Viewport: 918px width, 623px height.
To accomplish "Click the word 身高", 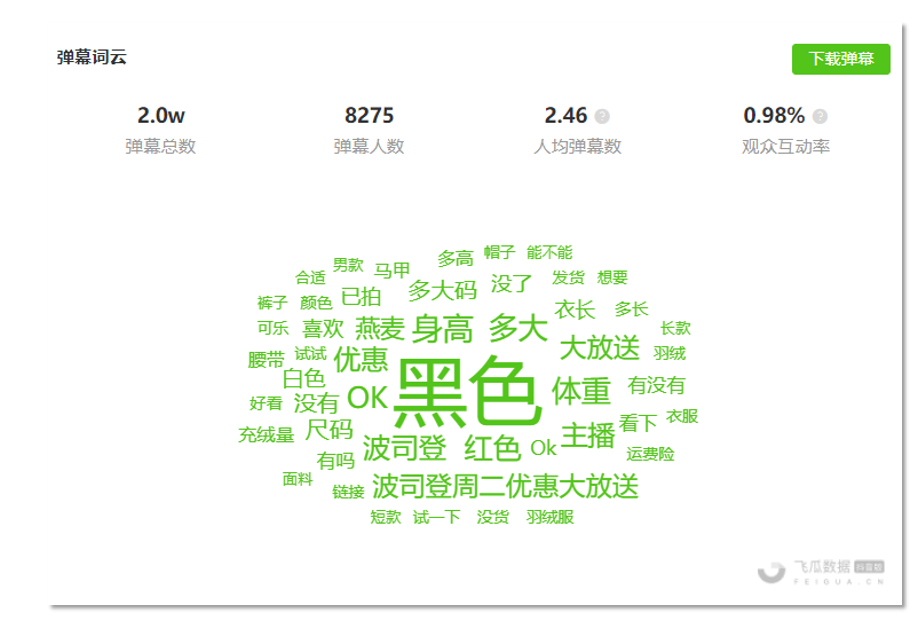I will [443, 329].
